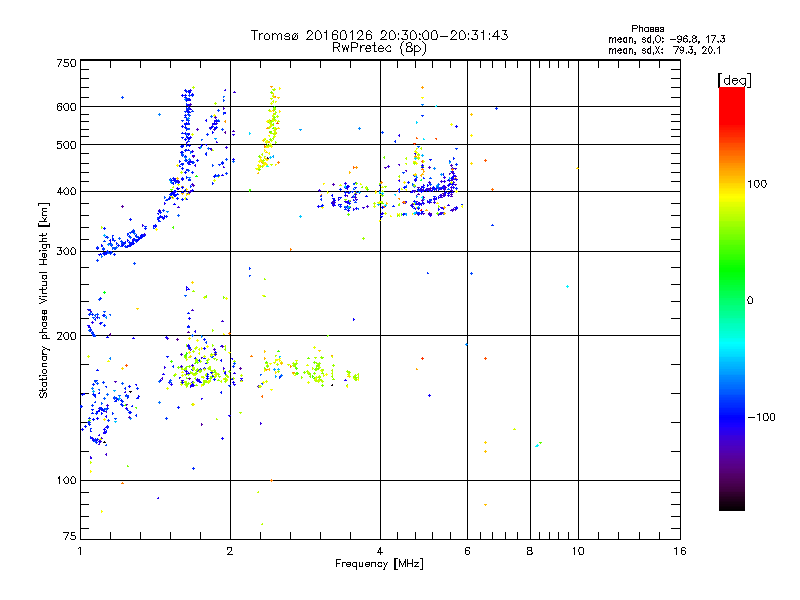Click the x-axis '4' tick label

[380, 551]
